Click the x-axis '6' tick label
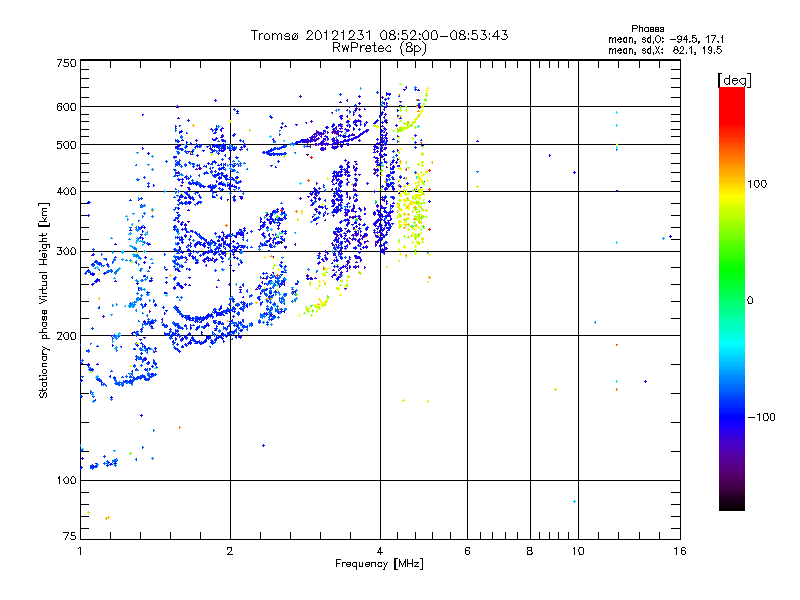This screenshot has width=800, height=600. (x=467, y=551)
